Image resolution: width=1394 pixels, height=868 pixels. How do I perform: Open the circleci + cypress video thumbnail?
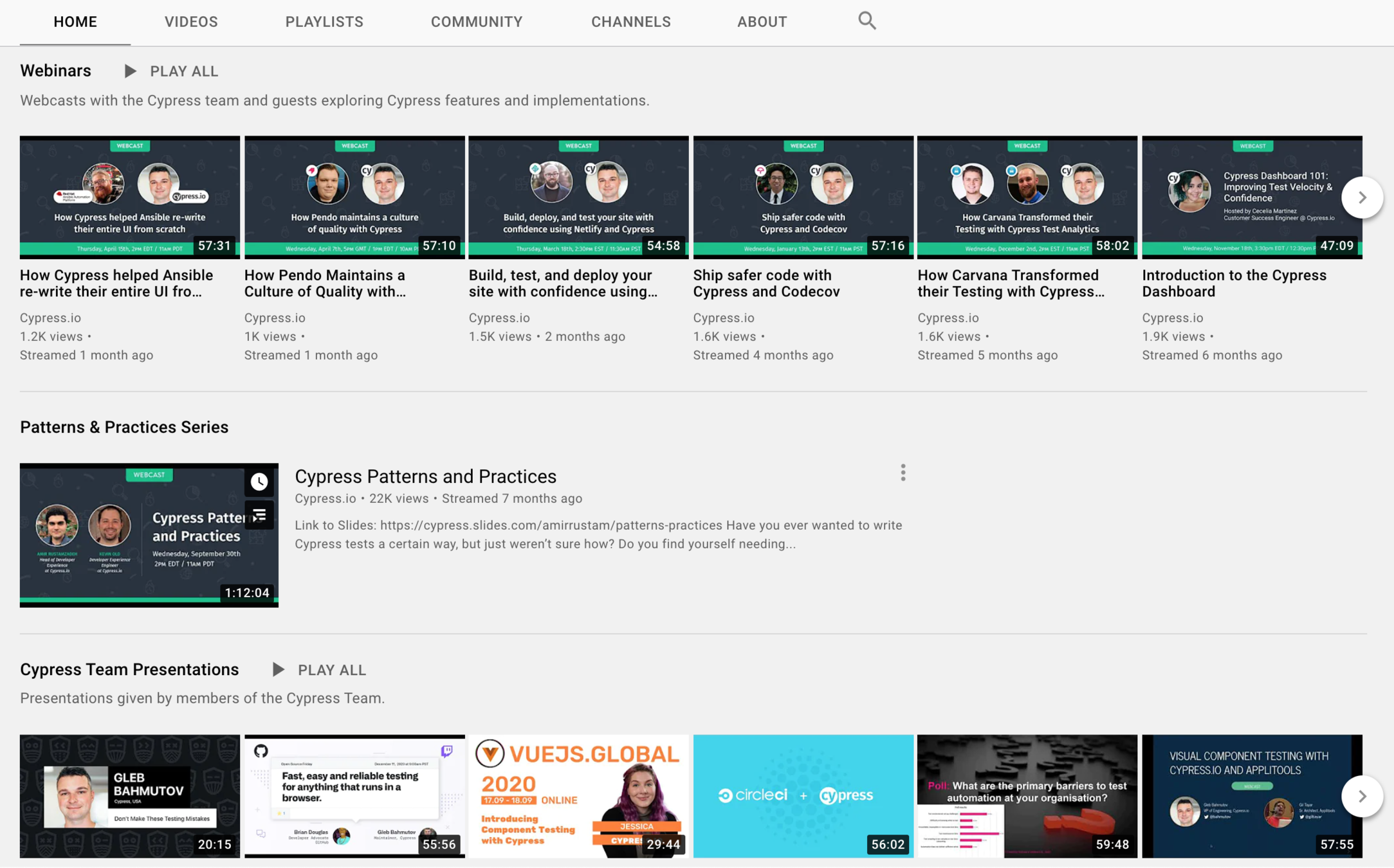pyautogui.click(x=803, y=796)
